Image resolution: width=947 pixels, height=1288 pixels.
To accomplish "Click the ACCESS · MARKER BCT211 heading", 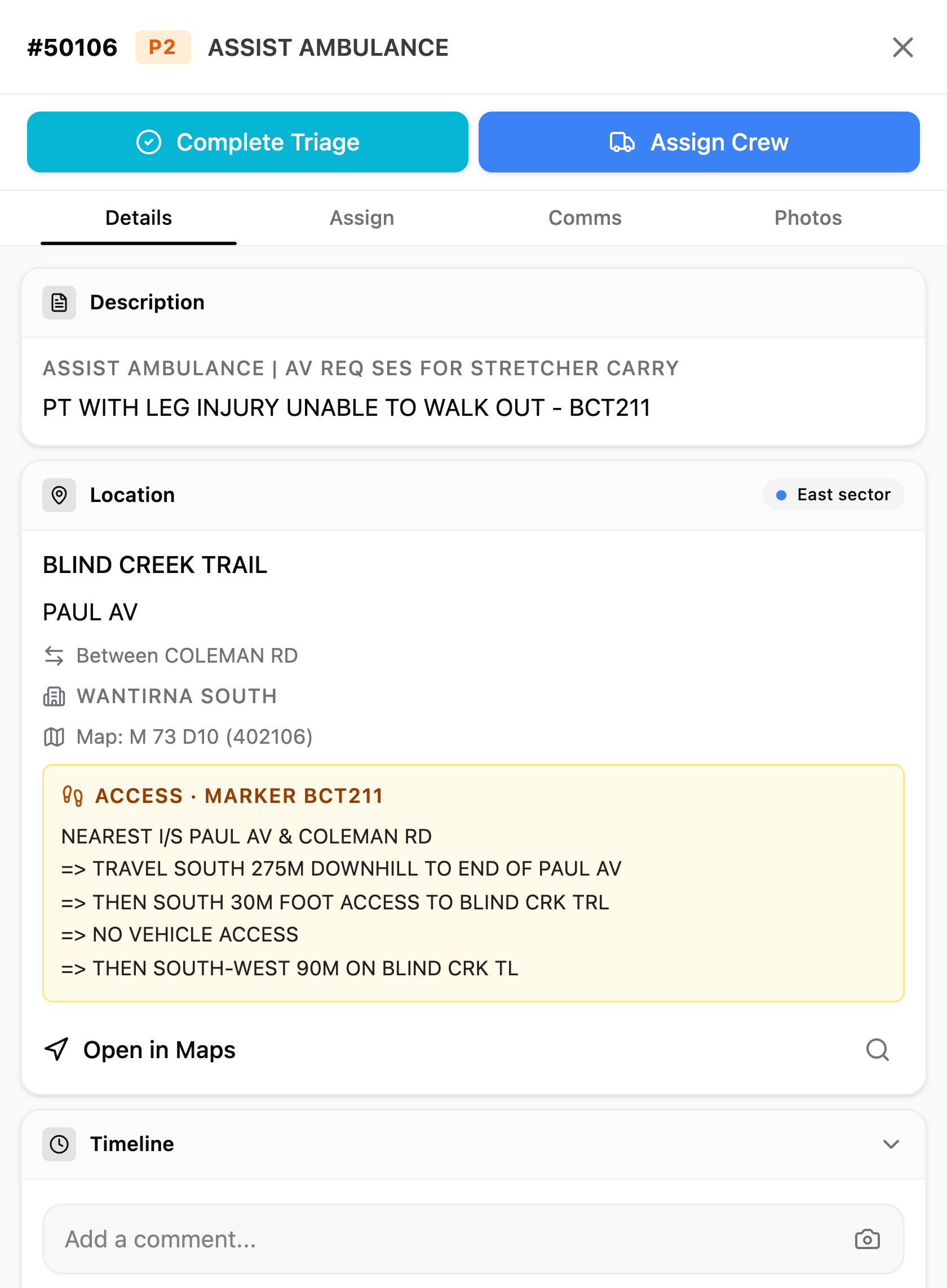I will [239, 796].
